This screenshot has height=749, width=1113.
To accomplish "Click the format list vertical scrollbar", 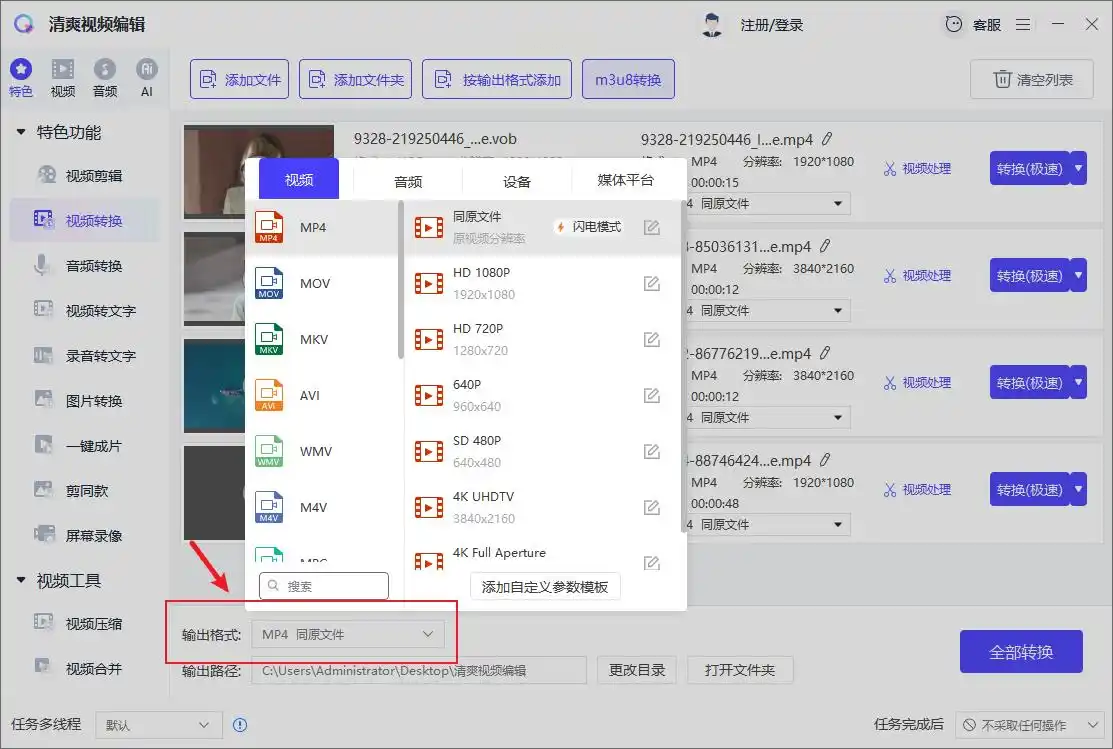I will coord(401,280).
